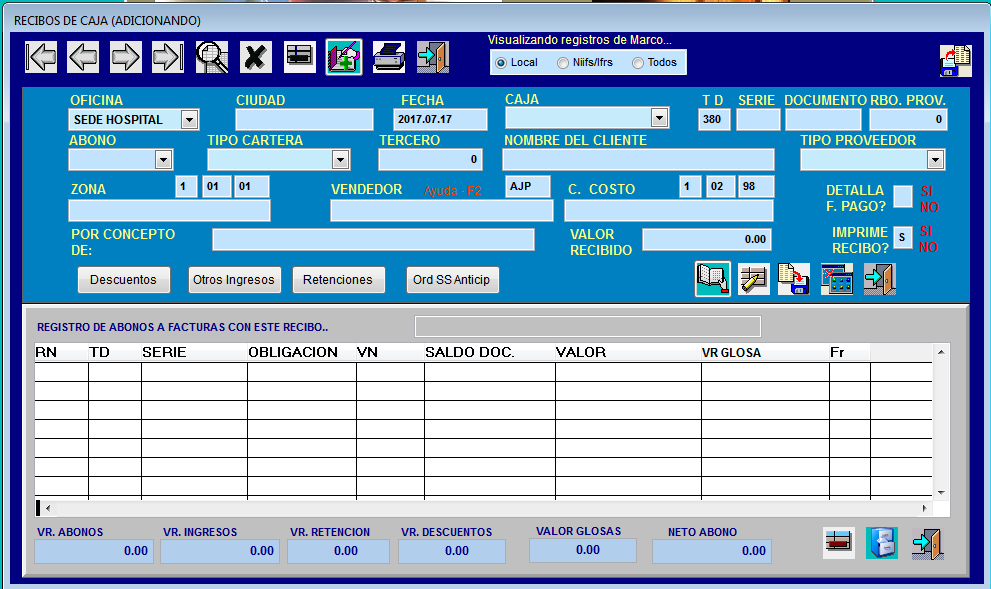Screen dimensions: 991x589
Task: Select the Local radio button
Action: [501, 63]
